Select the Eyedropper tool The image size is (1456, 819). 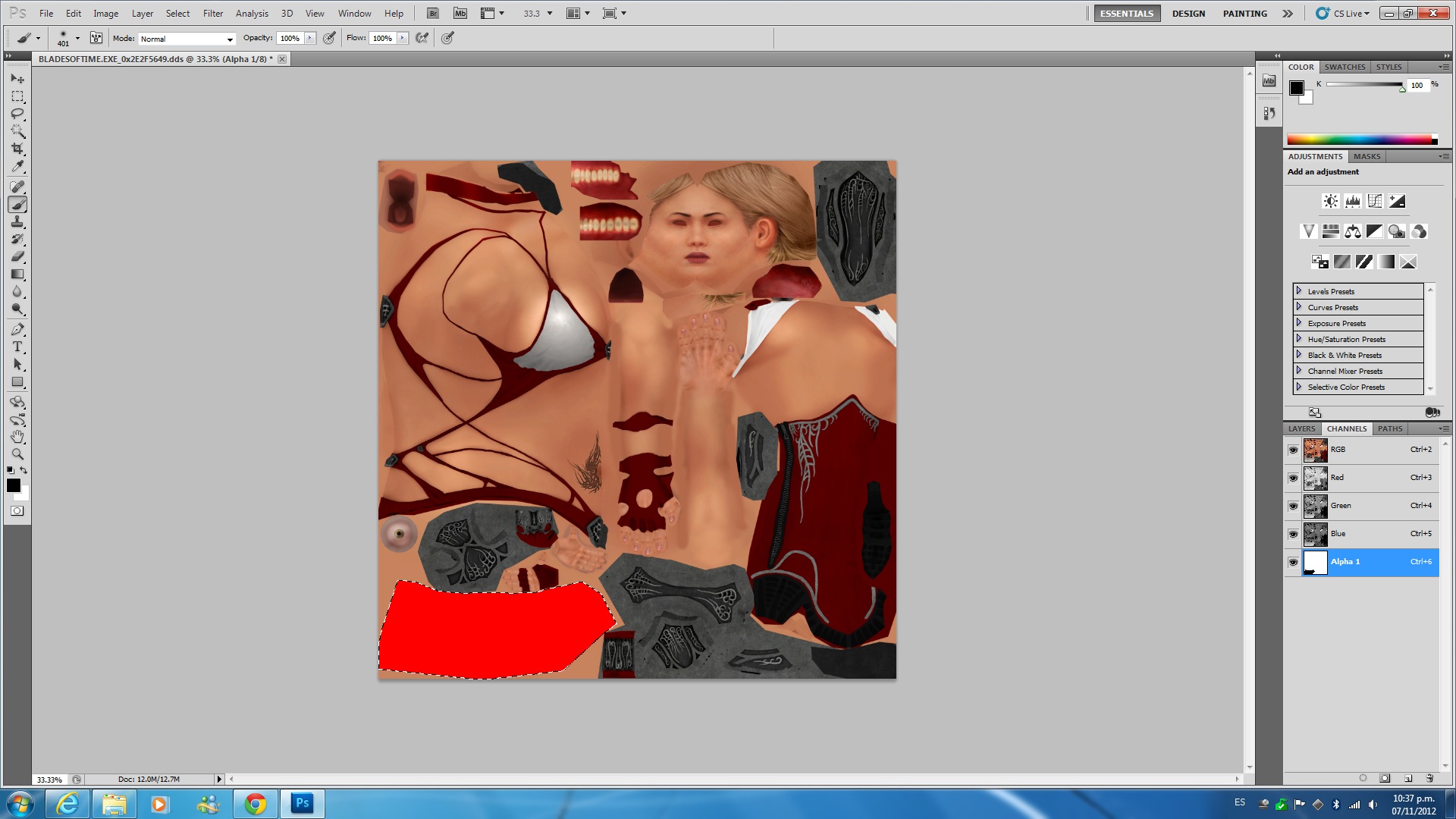coord(17,166)
